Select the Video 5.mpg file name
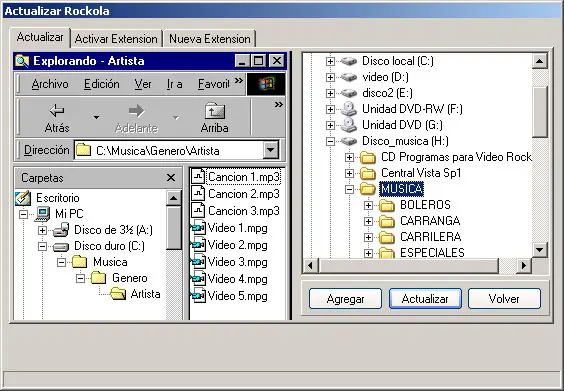 237,296
